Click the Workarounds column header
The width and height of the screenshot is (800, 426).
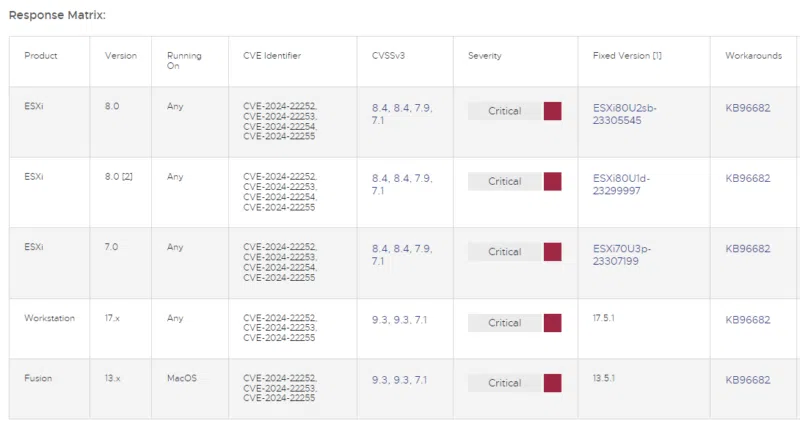(754, 56)
